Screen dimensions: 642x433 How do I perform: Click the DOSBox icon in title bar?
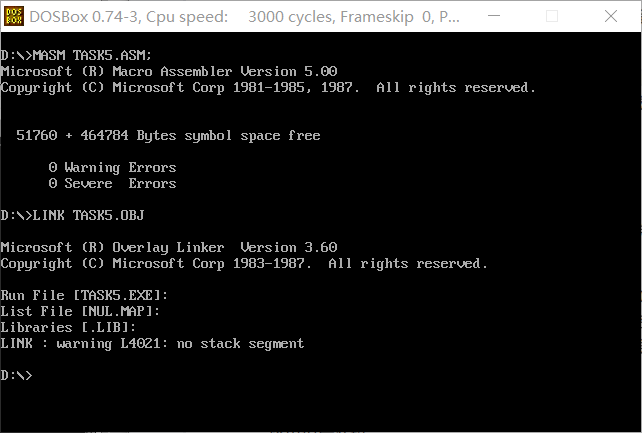pos(14,16)
